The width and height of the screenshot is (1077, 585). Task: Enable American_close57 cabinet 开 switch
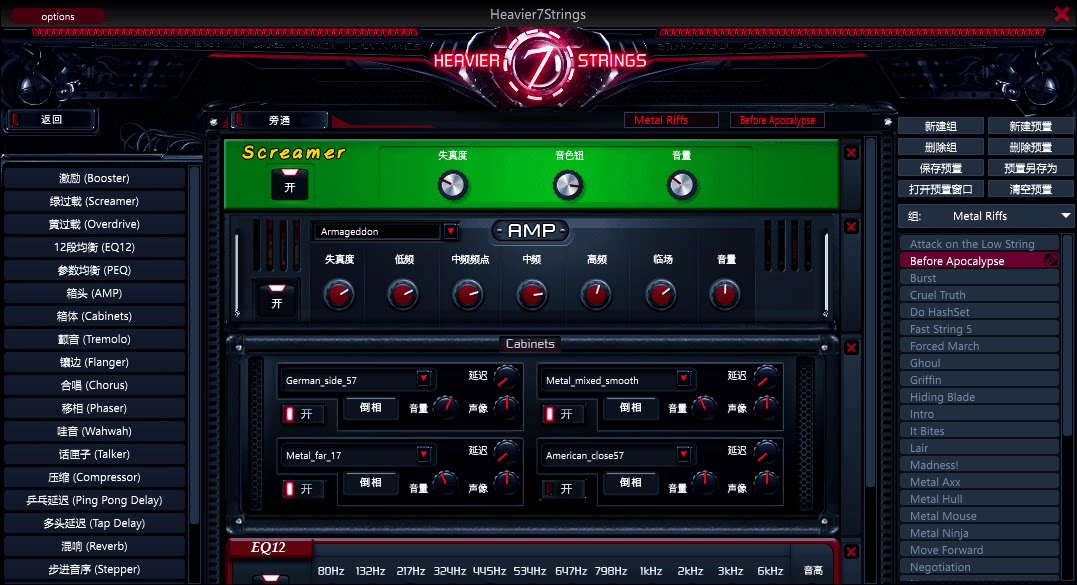563,489
